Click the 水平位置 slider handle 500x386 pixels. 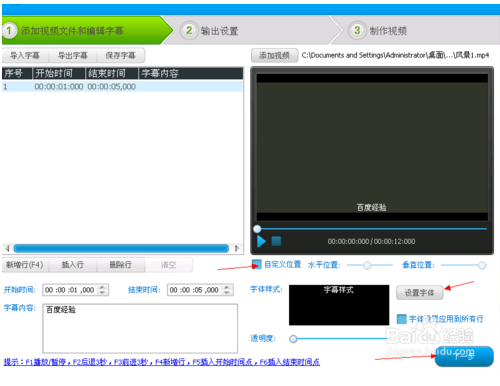pos(367,265)
